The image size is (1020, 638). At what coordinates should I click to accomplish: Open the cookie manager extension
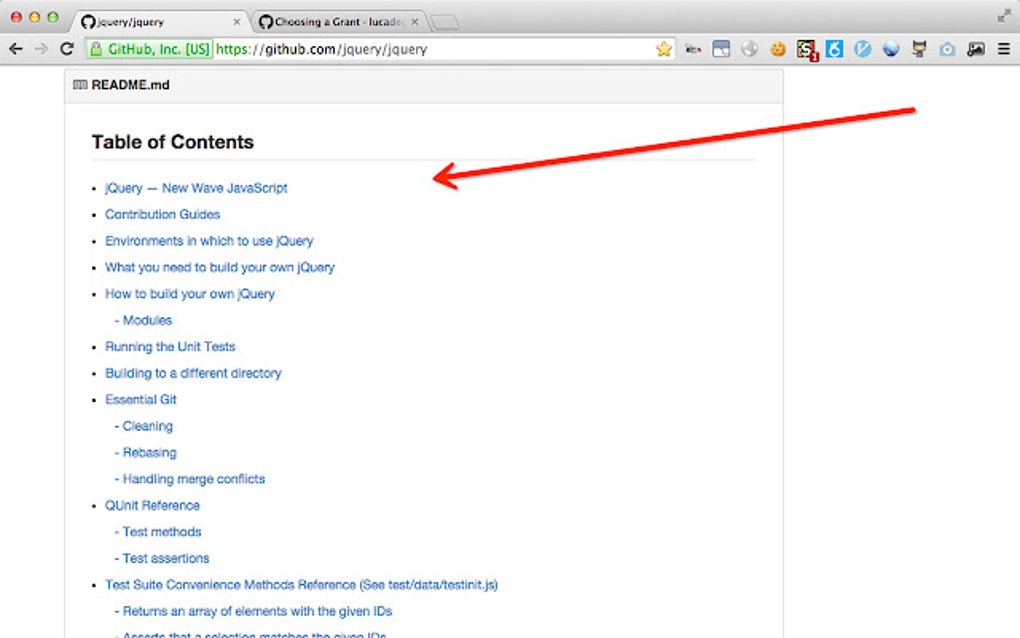click(x=778, y=48)
